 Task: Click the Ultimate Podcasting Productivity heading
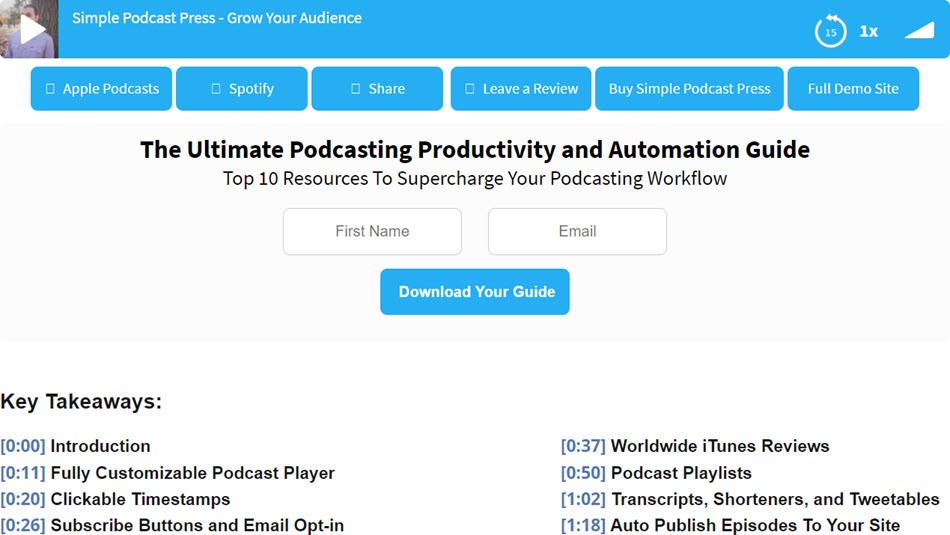point(475,150)
